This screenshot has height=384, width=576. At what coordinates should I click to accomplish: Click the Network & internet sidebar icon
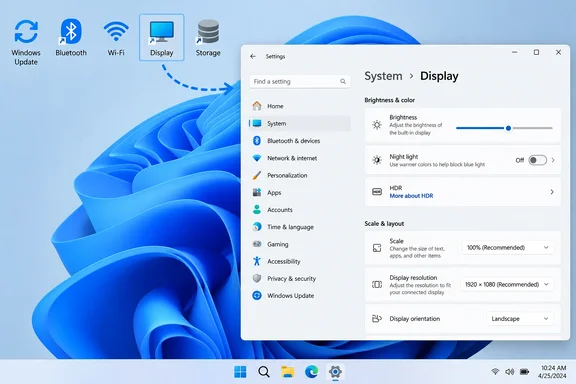257,158
